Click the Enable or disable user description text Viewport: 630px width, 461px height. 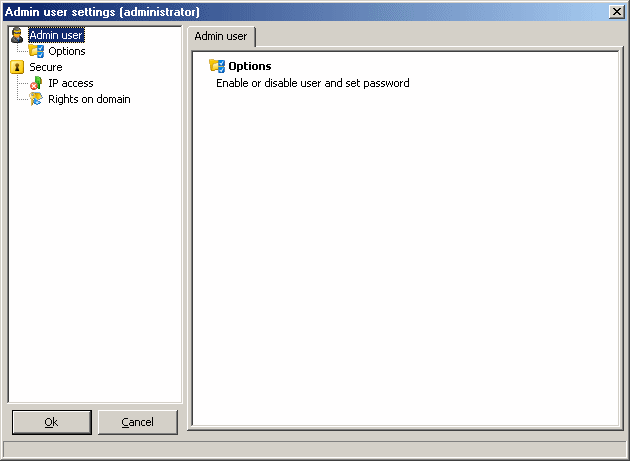pos(313,83)
